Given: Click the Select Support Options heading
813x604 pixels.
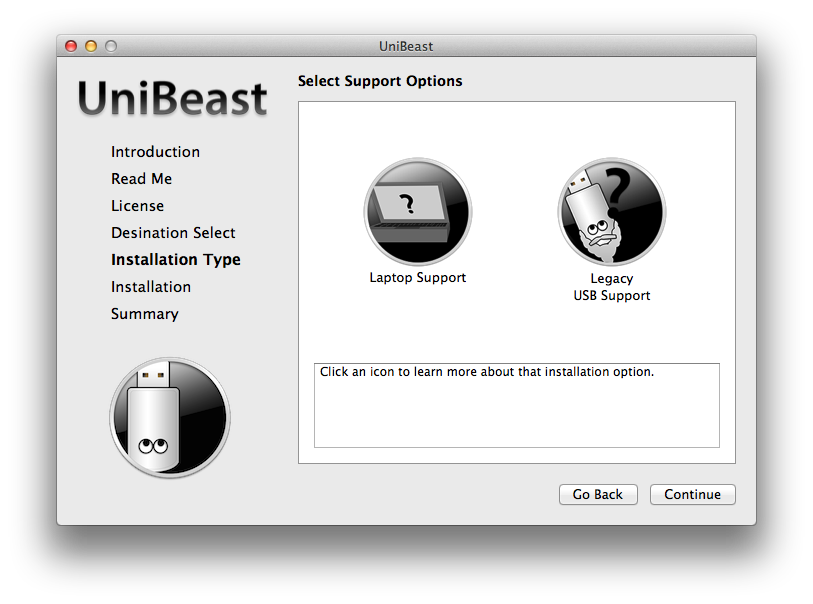Looking at the screenshot, I should (380, 81).
